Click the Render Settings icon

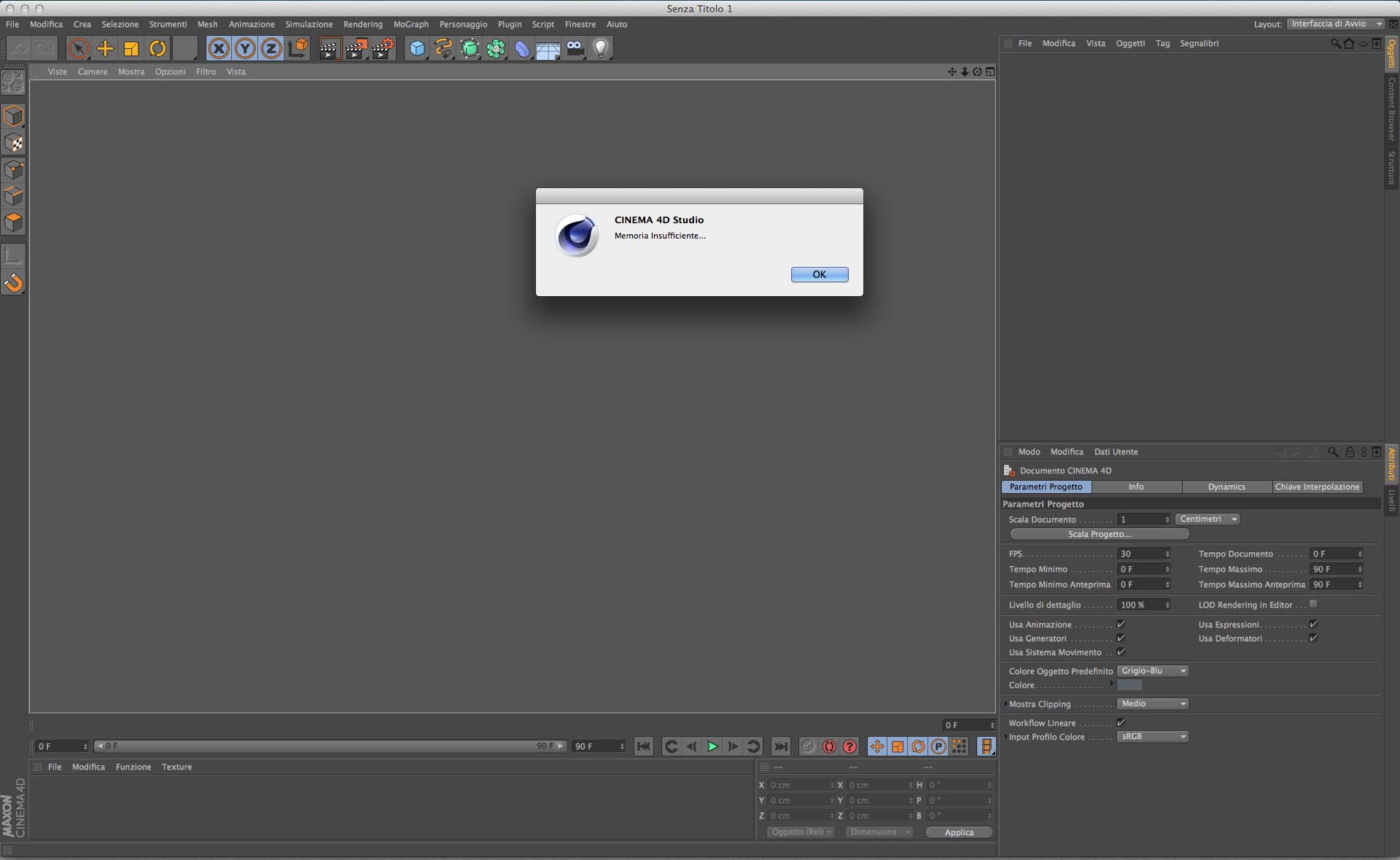[383, 49]
